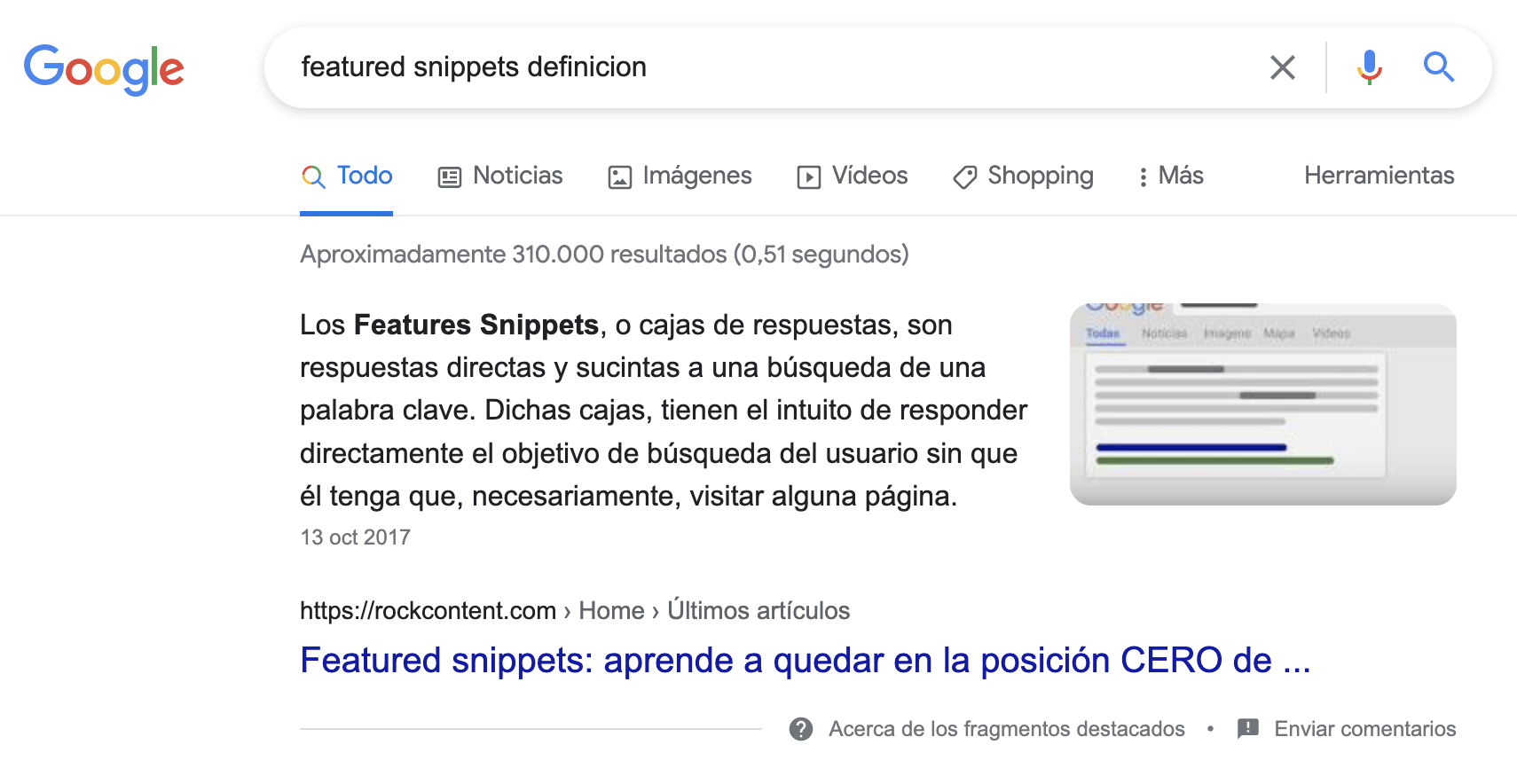This screenshot has width=1517, height=784.
Task: Open Featured snippets: aprende a quedar result
Action: click(x=806, y=661)
